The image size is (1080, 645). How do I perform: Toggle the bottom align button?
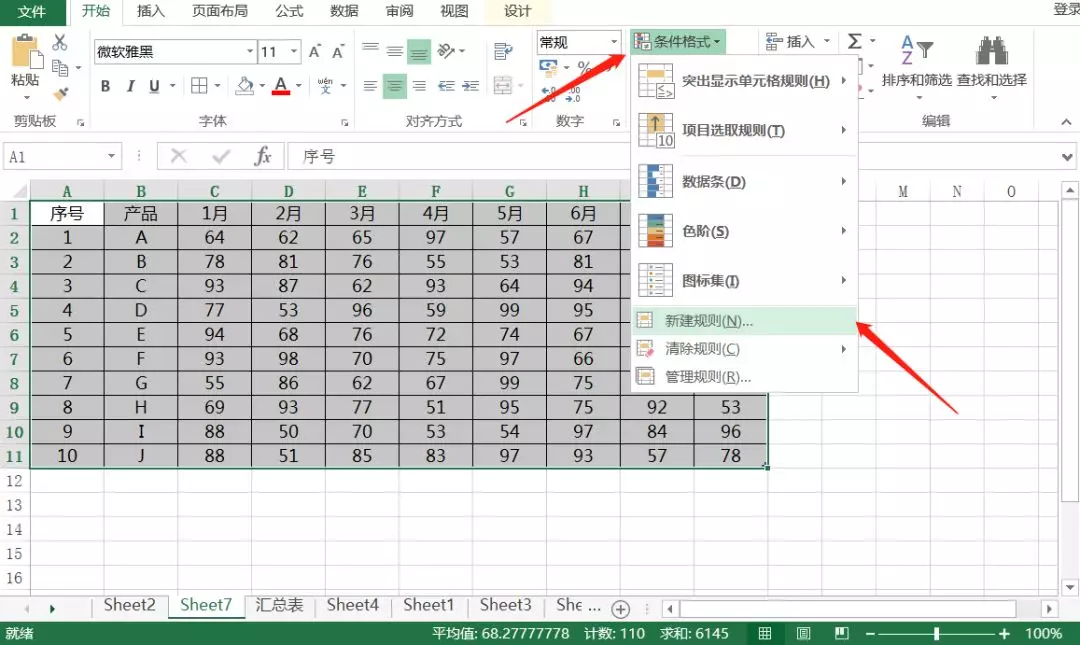pyautogui.click(x=419, y=52)
